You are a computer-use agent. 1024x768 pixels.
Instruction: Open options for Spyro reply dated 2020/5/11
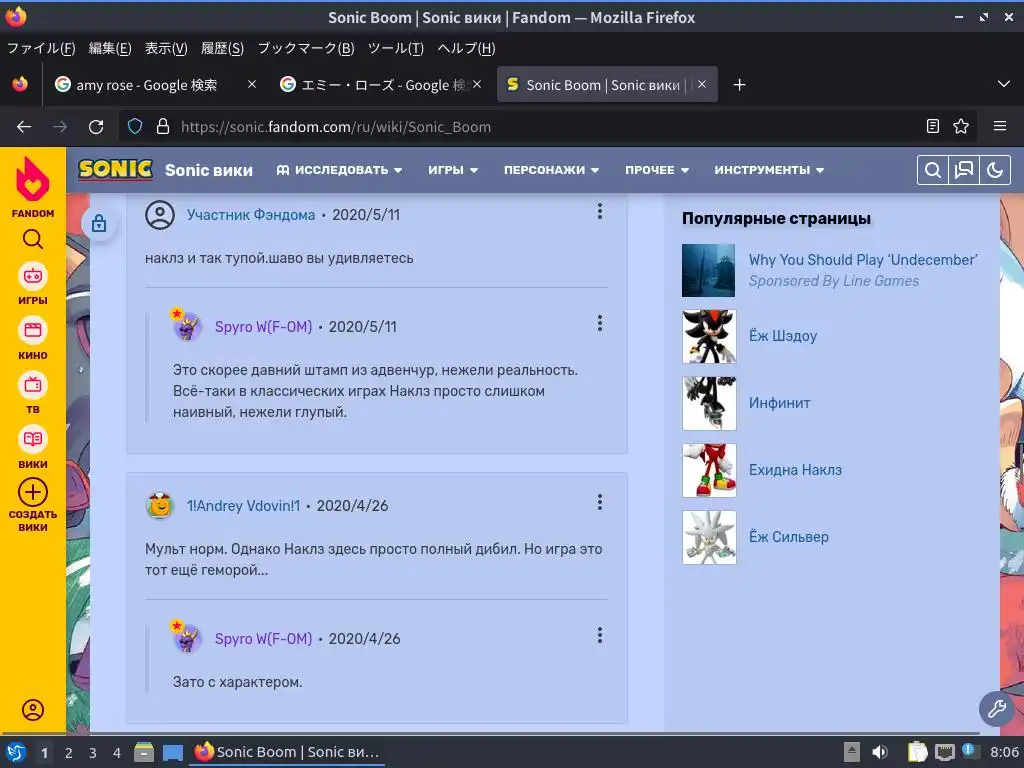(x=600, y=323)
